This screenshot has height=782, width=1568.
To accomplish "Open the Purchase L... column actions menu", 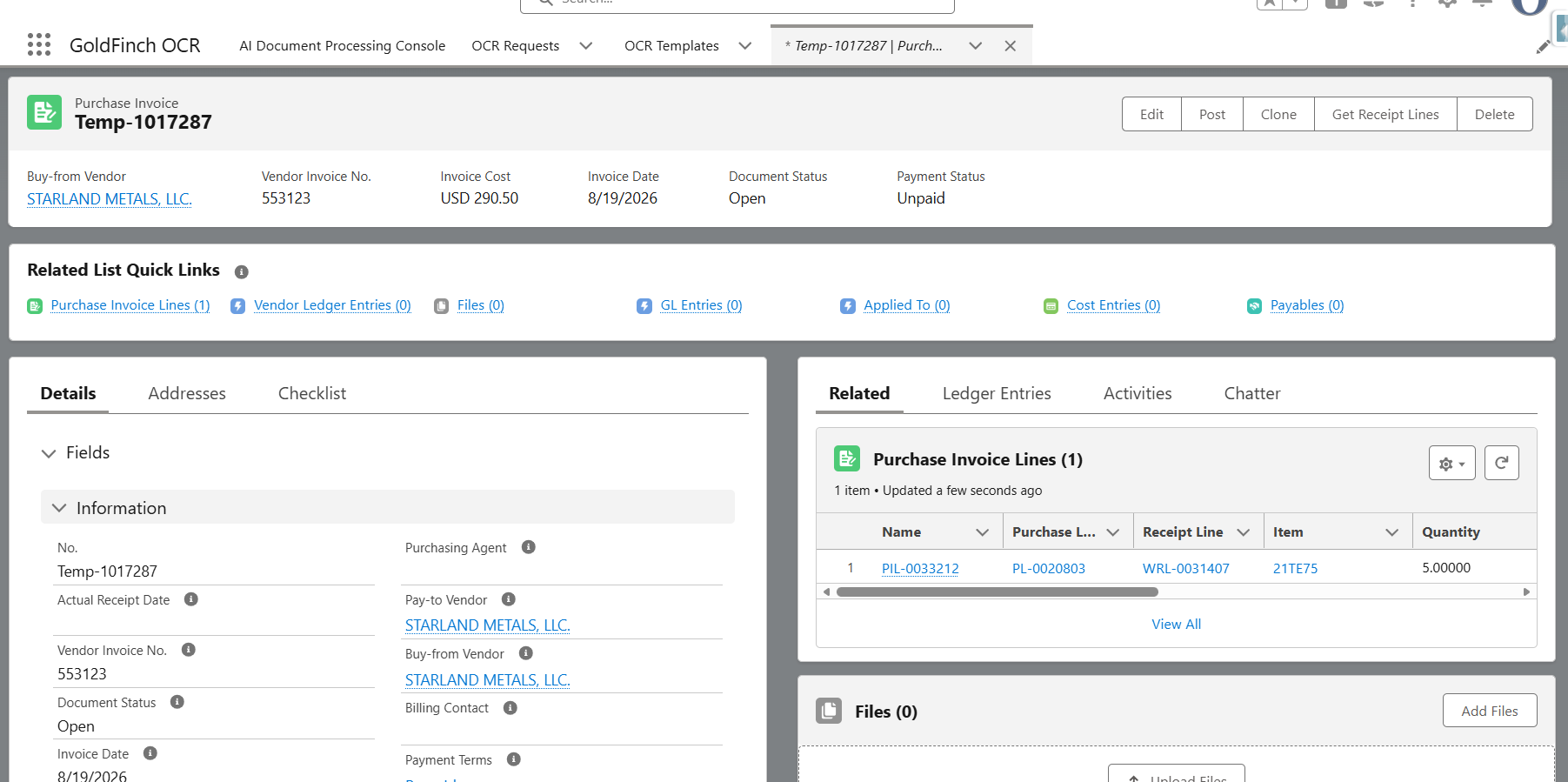I will 1112,532.
